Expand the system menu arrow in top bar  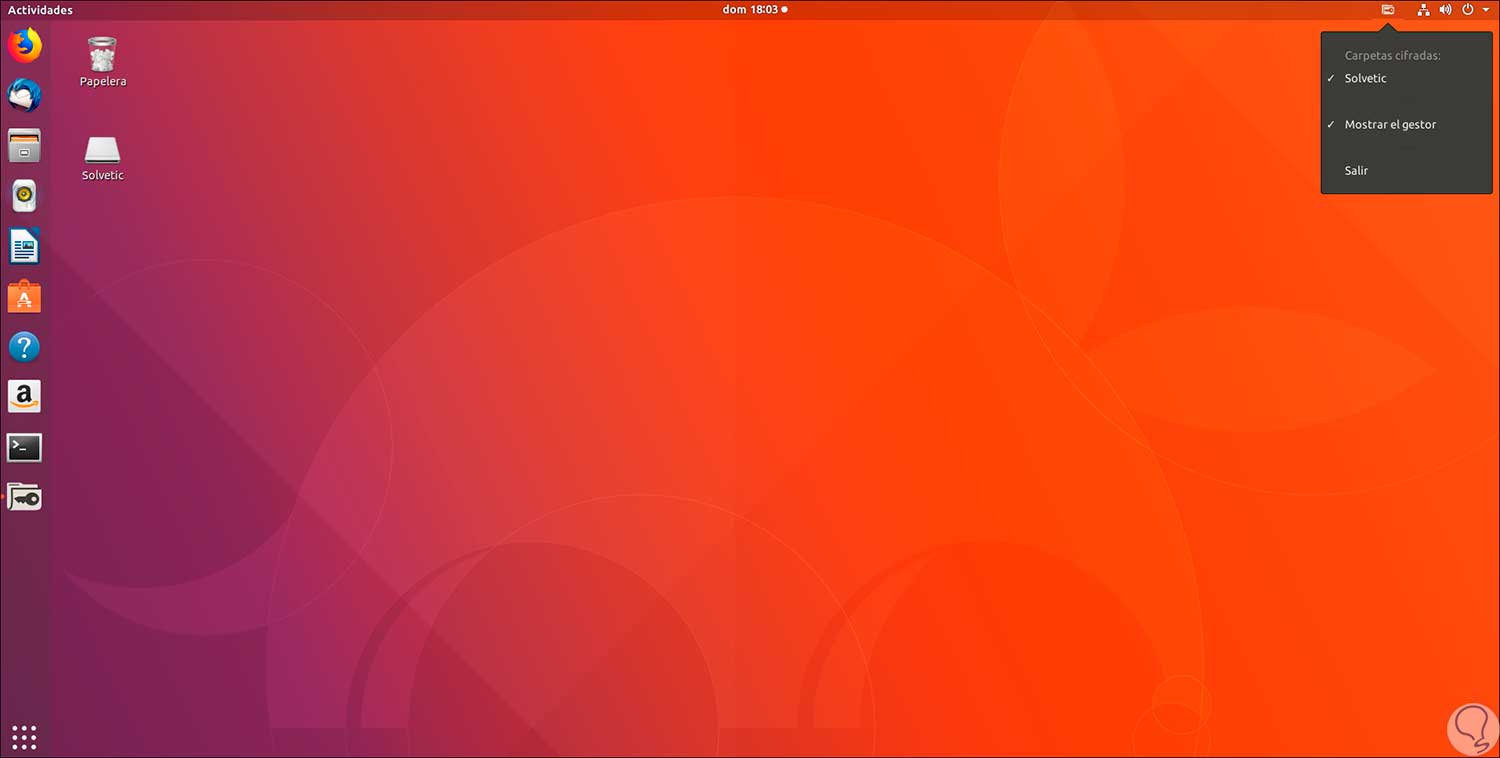point(1486,10)
